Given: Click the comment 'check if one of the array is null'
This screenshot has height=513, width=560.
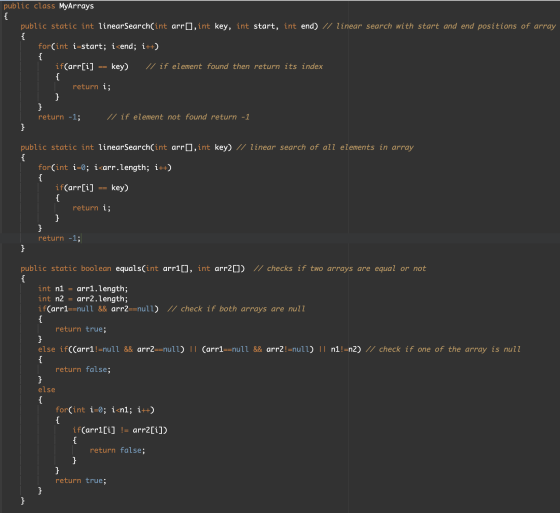Looking at the screenshot, I should click(443, 349).
